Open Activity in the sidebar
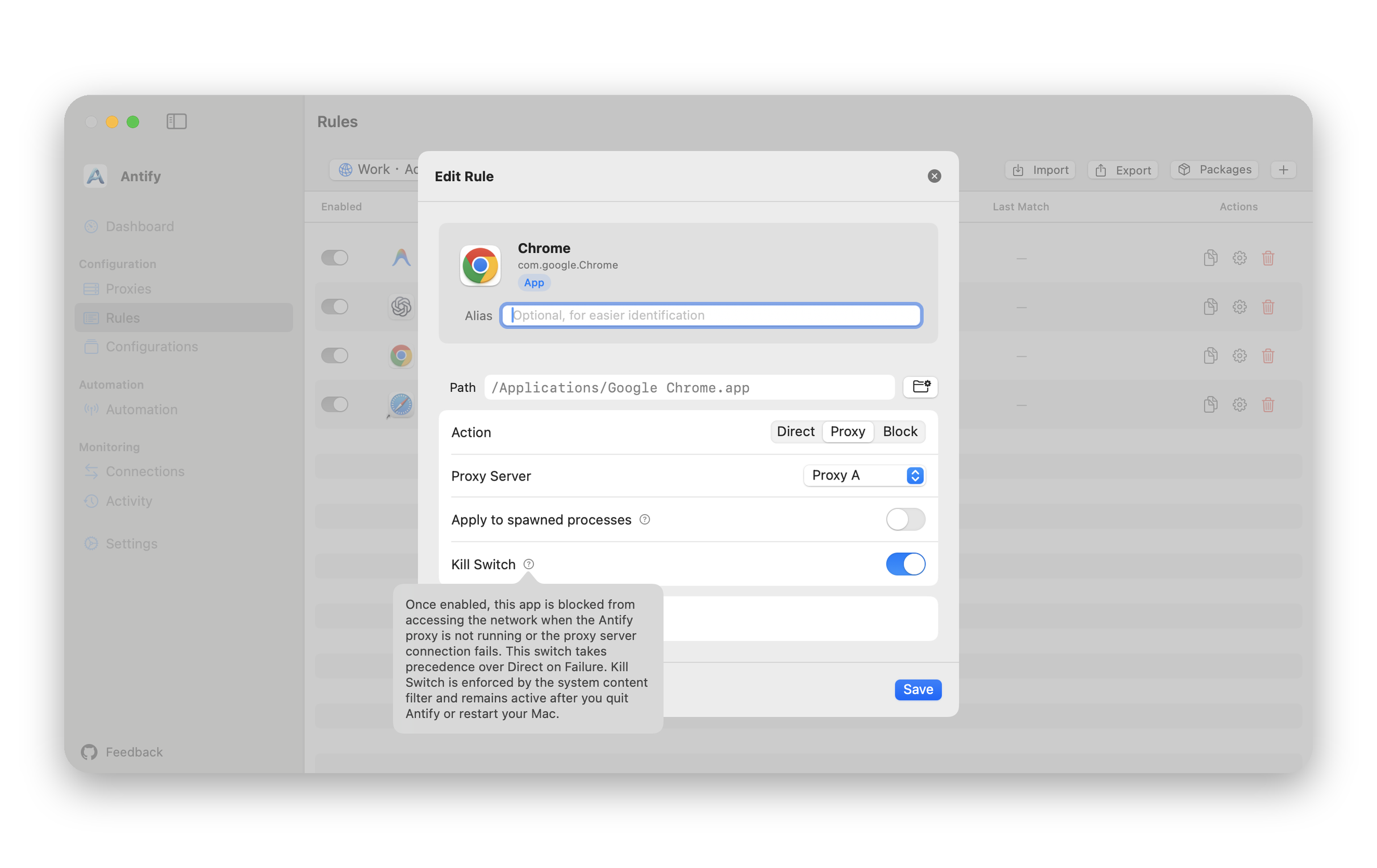Image resolution: width=1377 pixels, height=868 pixels. click(183, 501)
